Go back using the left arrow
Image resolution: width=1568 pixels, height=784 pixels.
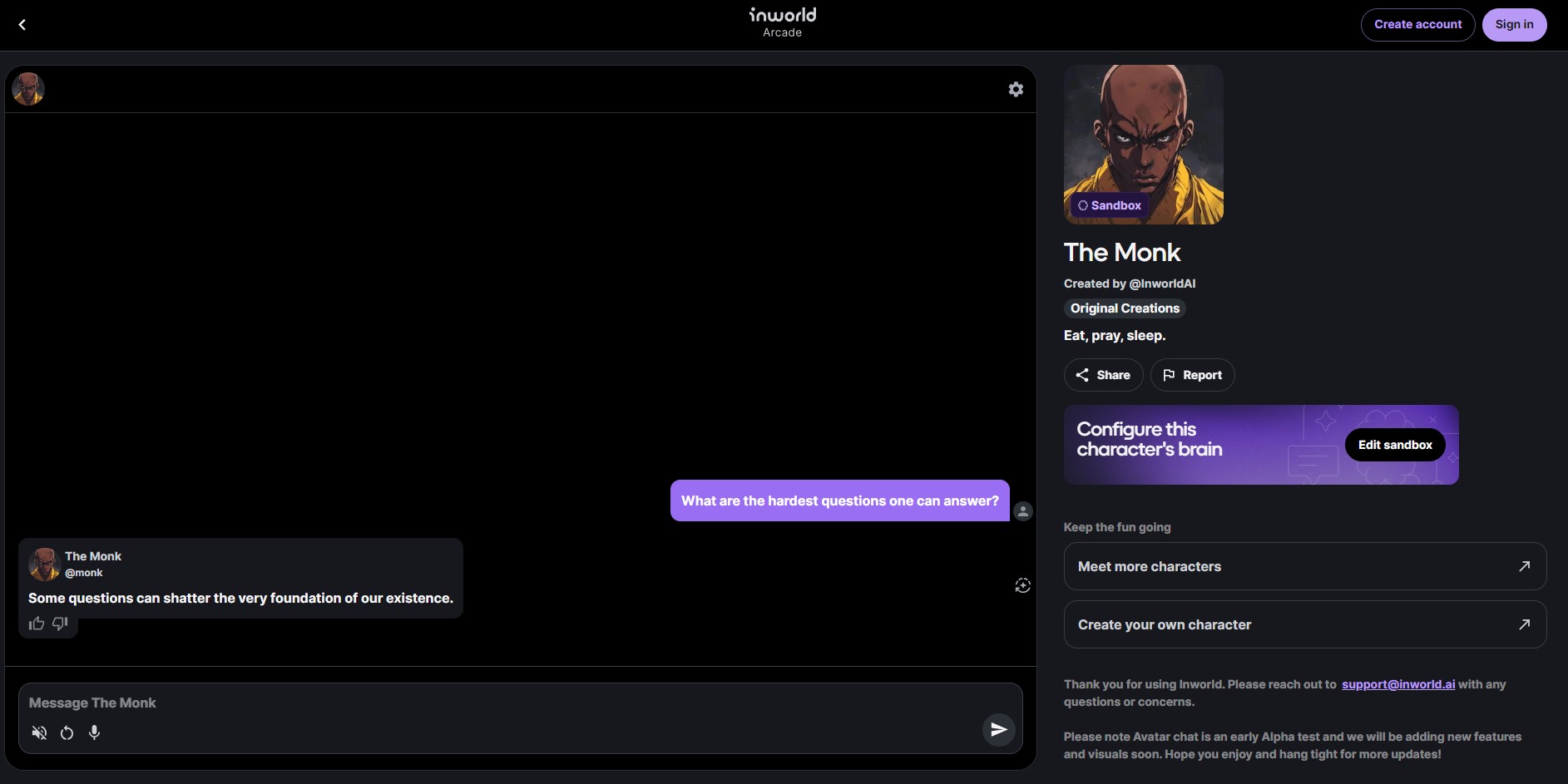pyautogui.click(x=22, y=25)
